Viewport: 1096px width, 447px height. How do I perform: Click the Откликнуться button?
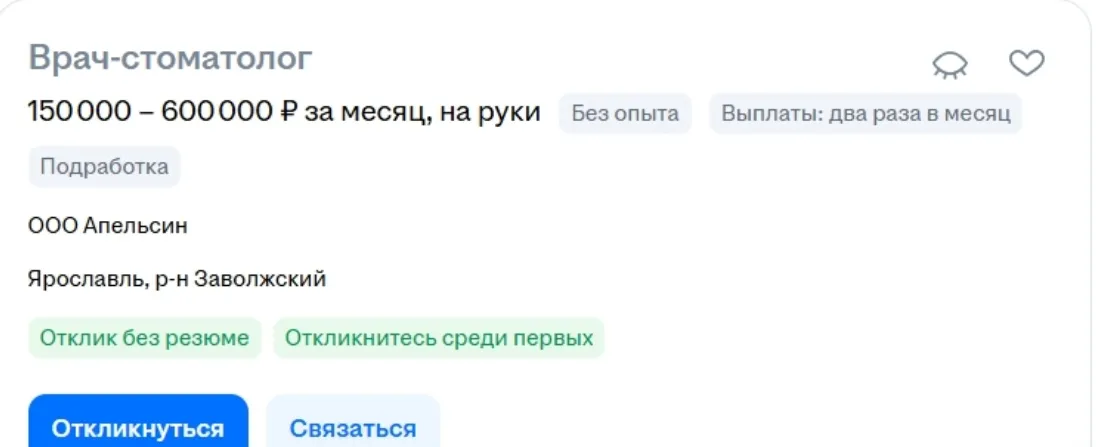pos(138,428)
